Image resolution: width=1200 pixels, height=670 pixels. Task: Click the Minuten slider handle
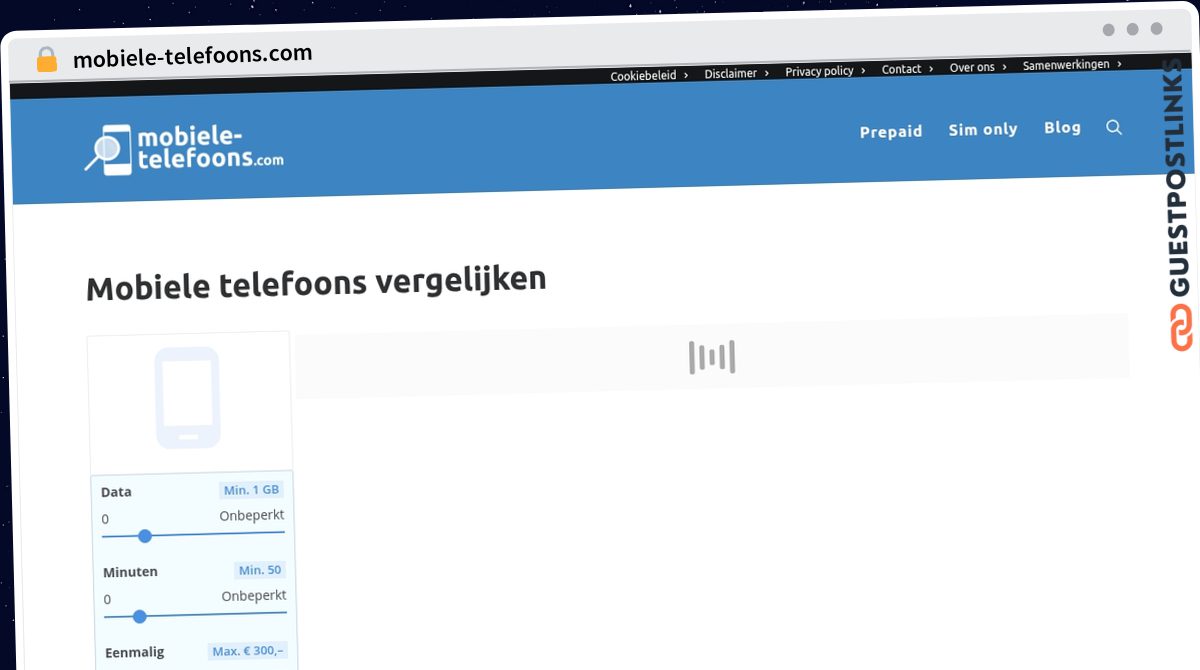pos(139,616)
